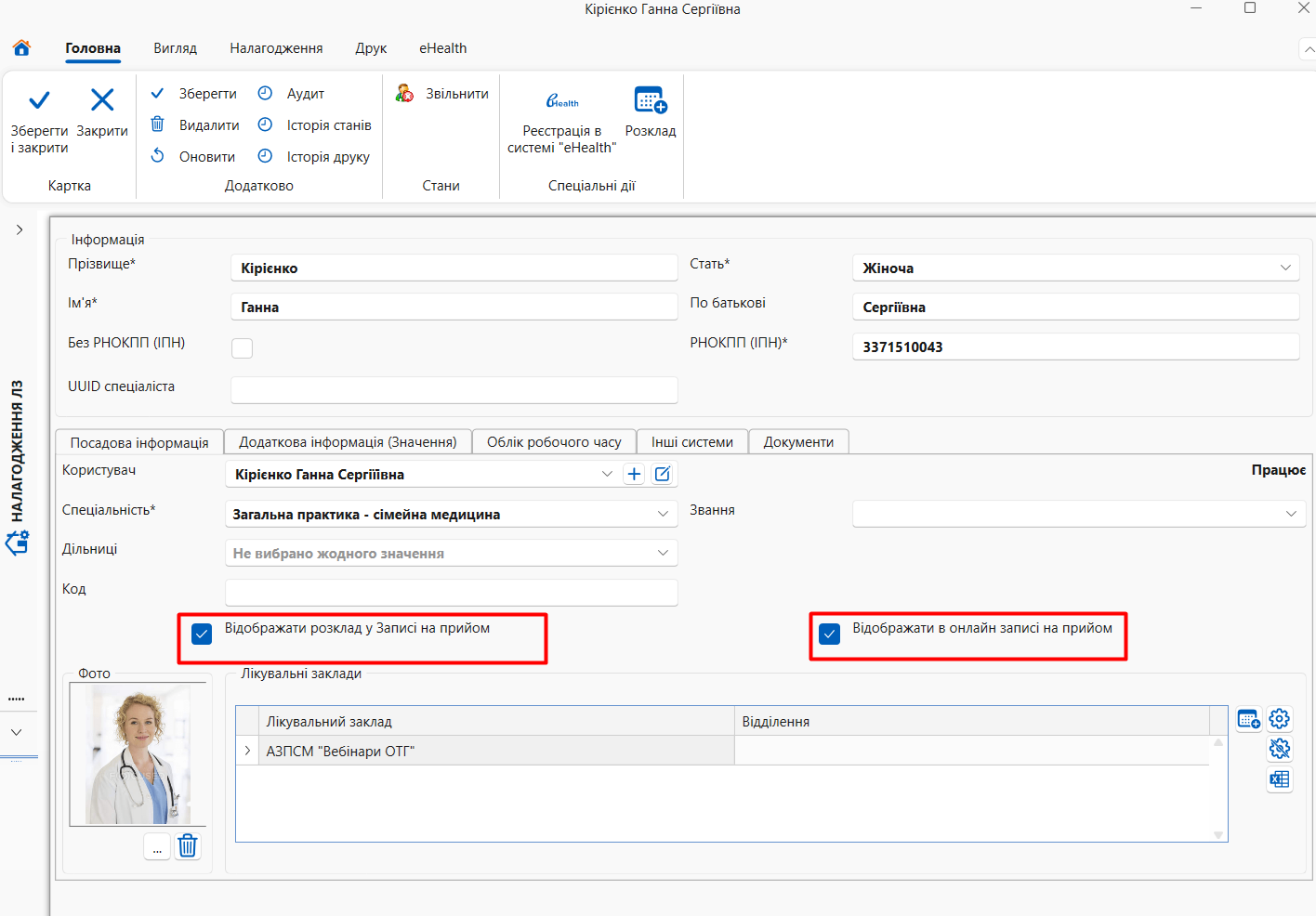Click the home icon in the ribbon
The width and height of the screenshot is (1316, 916).
(21, 47)
